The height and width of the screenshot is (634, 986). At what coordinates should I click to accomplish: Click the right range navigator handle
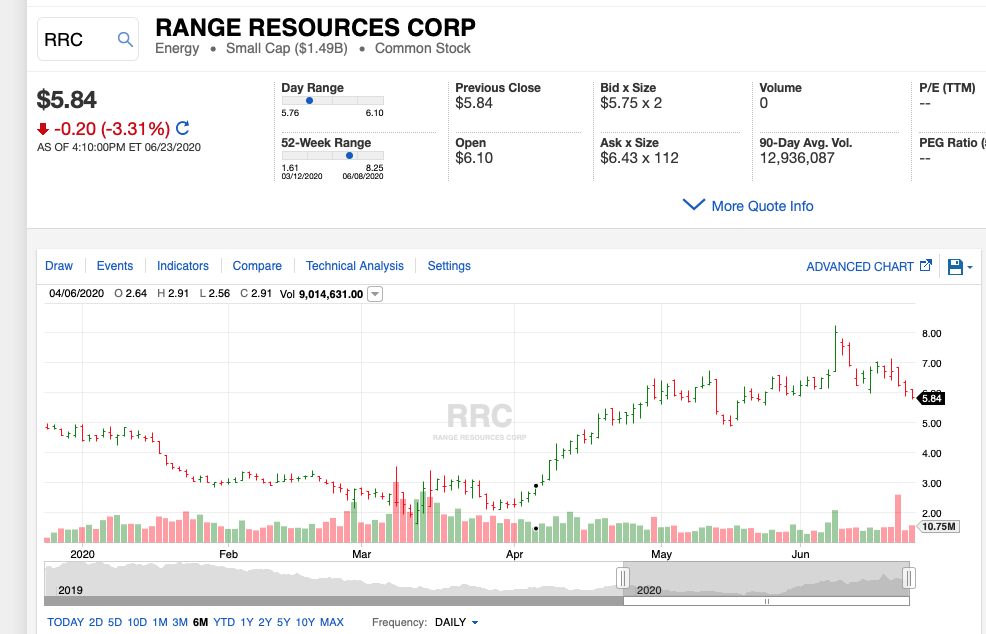[x=909, y=577]
